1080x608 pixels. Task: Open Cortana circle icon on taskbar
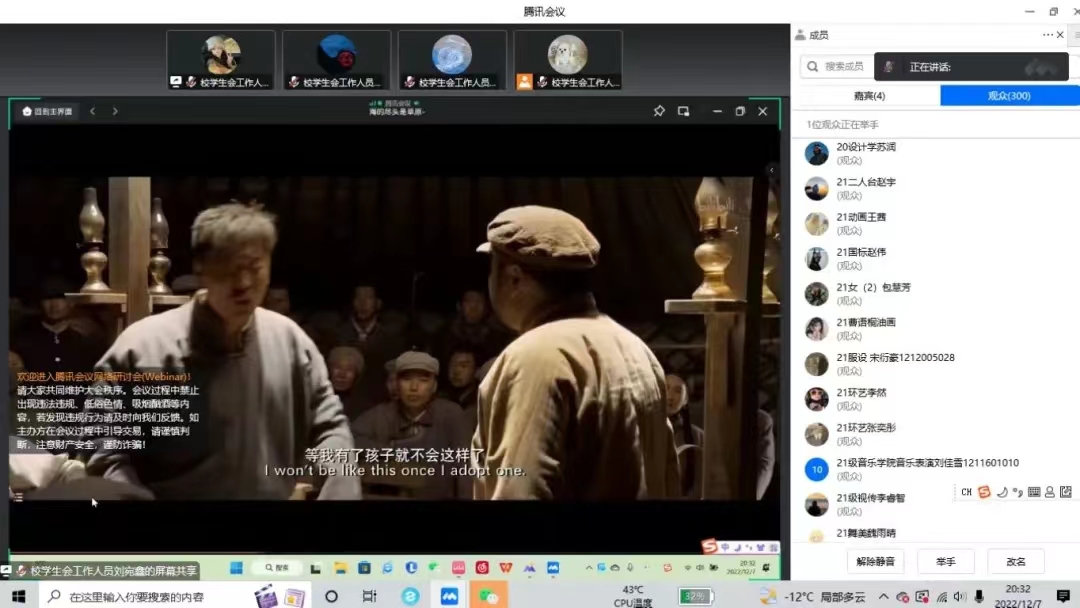331,596
